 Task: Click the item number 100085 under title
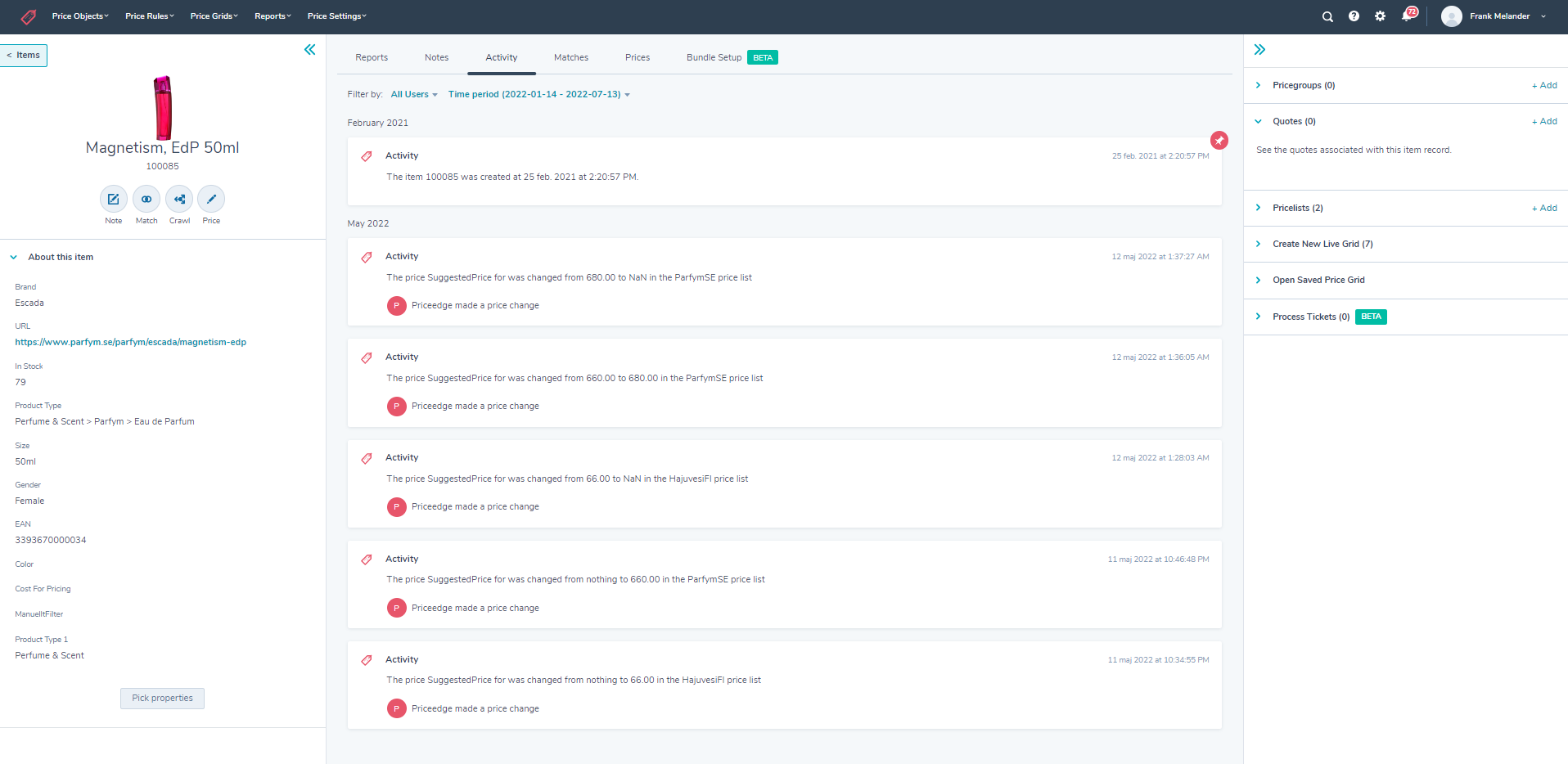162,167
